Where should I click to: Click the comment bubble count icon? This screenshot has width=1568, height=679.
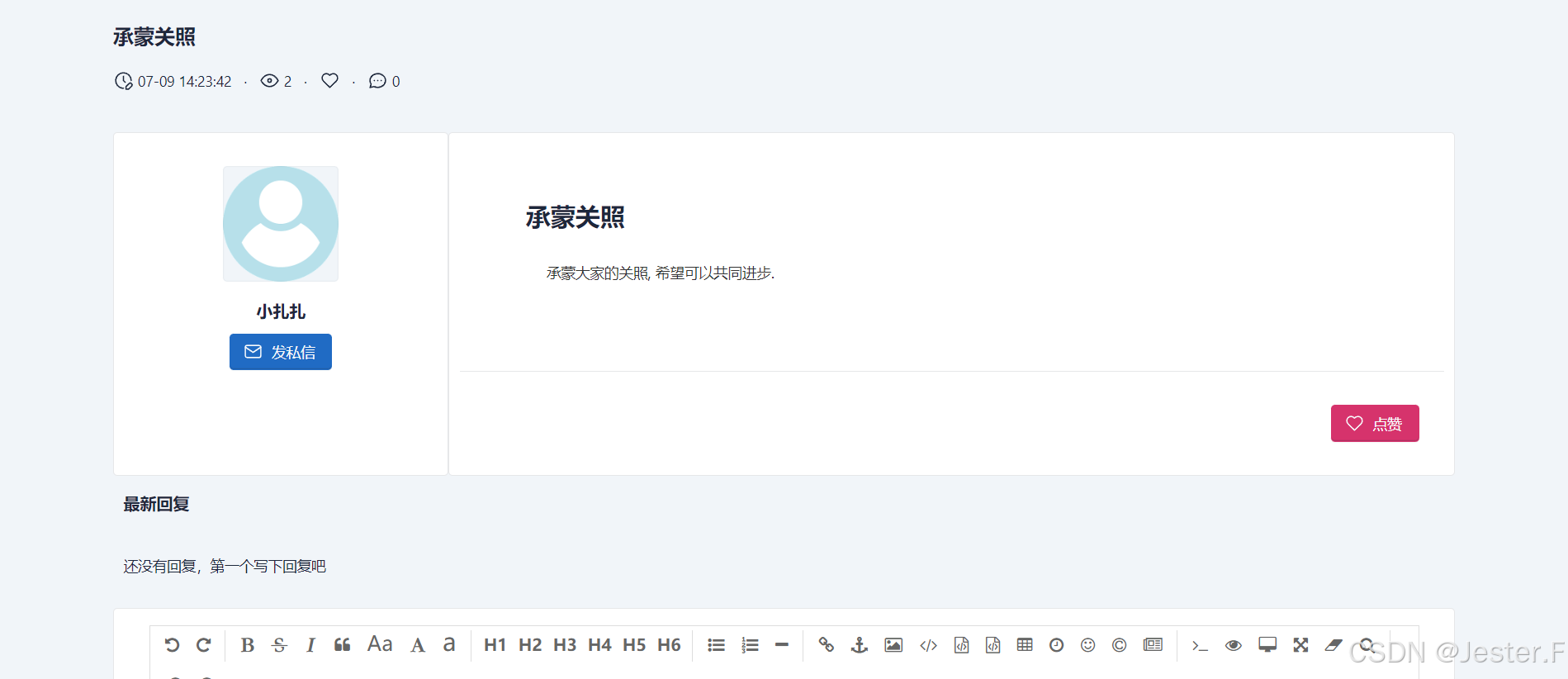point(377,81)
